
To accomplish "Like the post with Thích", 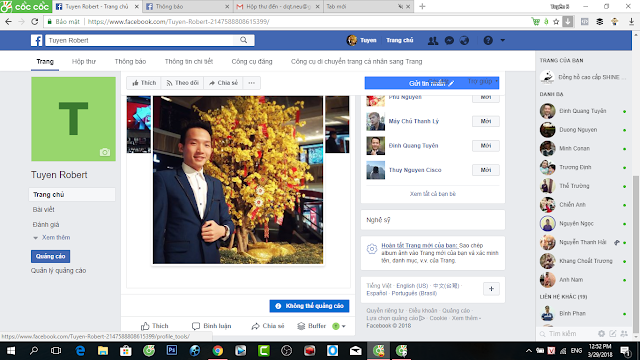I will pos(154,326).
